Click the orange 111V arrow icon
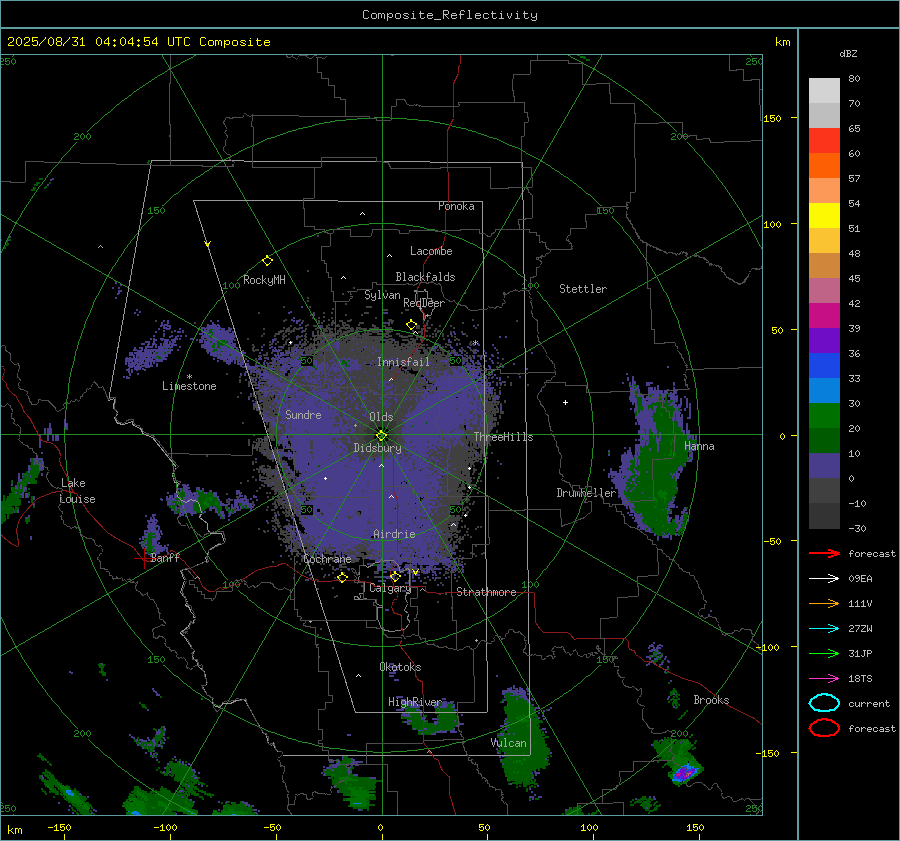Screen dimensions: 900x841 click(x=824, y=603)
